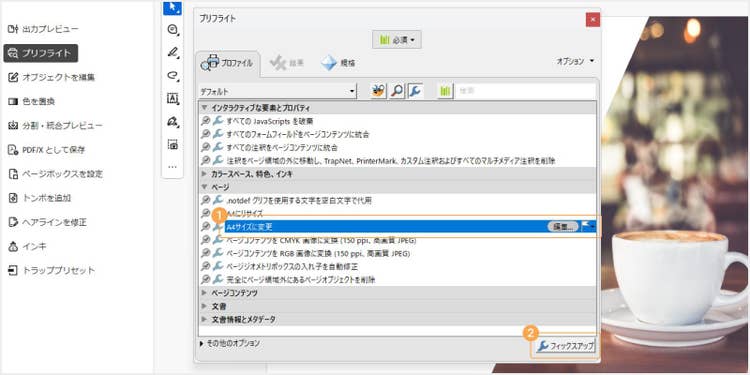
Task: Select トンボを追加 tool
Action: click(x=40, y=198)
